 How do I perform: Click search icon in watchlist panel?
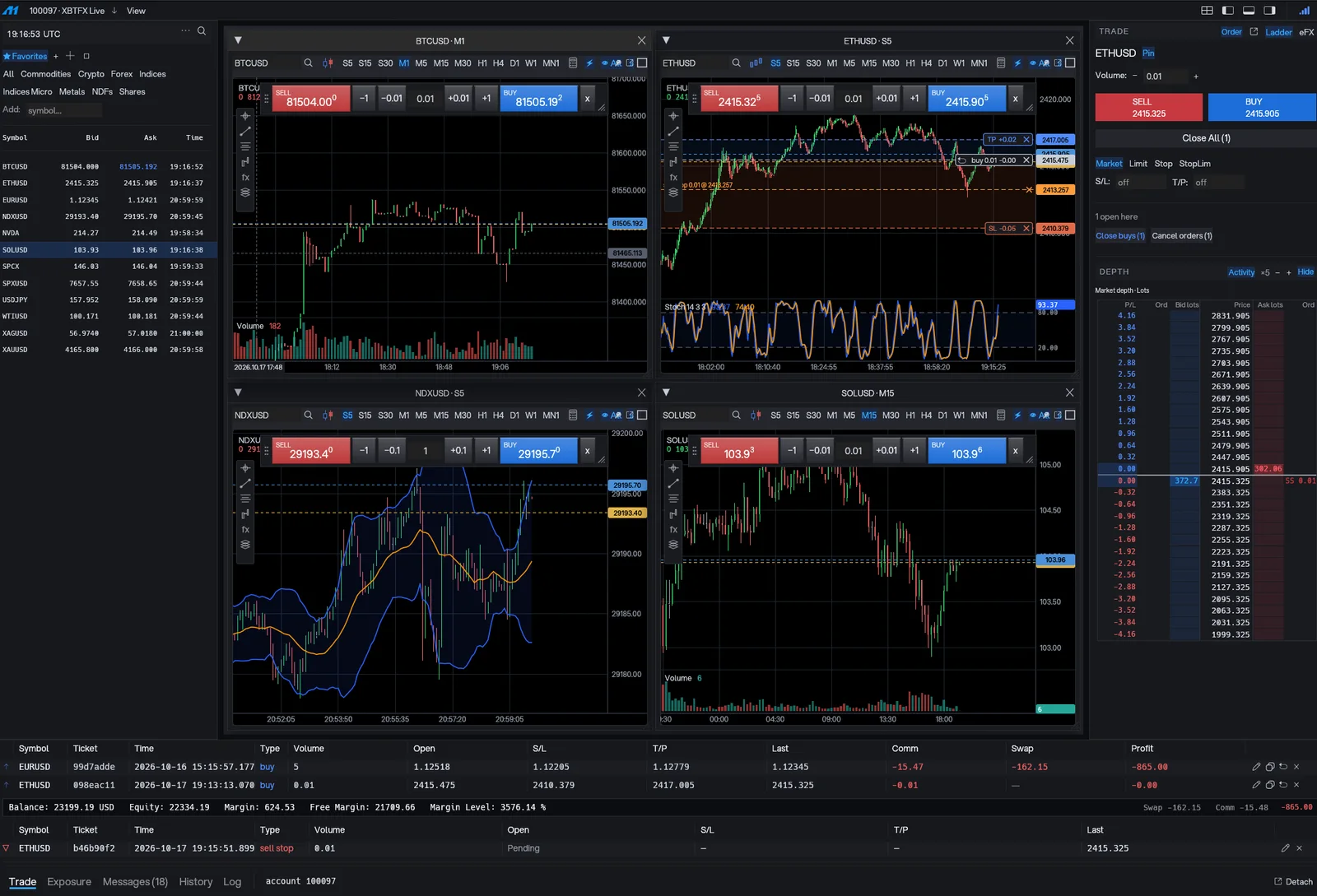point(202,31)
